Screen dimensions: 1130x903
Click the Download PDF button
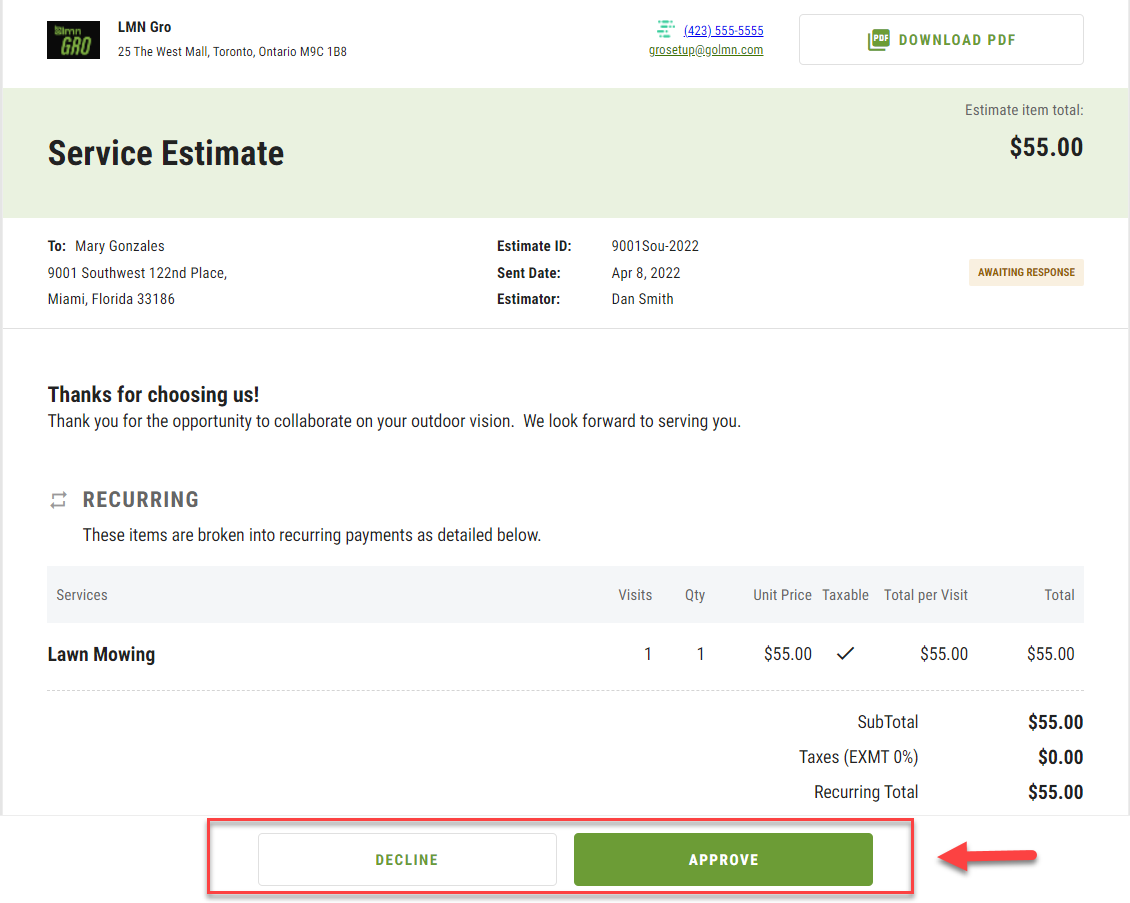[x=940, y=40]
